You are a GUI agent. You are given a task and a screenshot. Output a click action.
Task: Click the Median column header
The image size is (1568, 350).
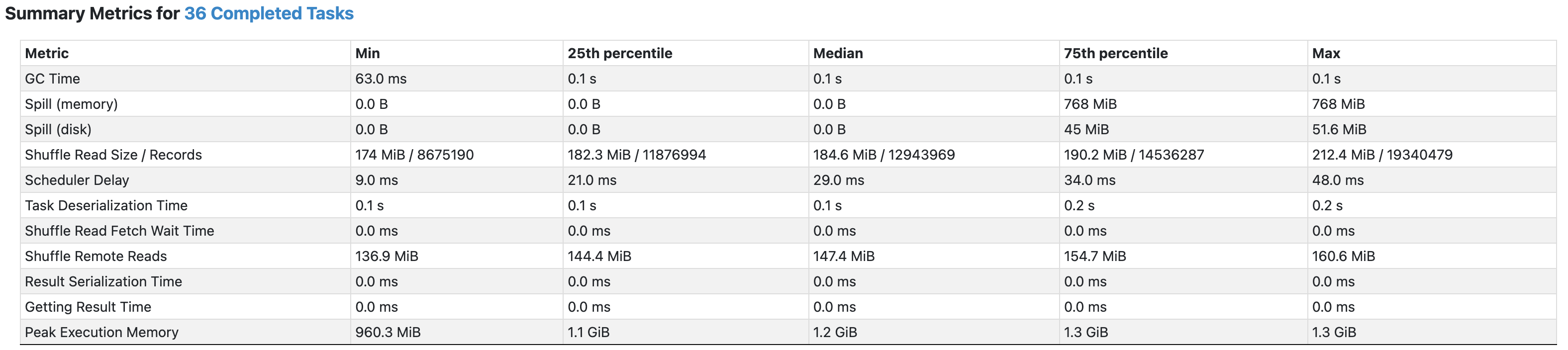838,54
